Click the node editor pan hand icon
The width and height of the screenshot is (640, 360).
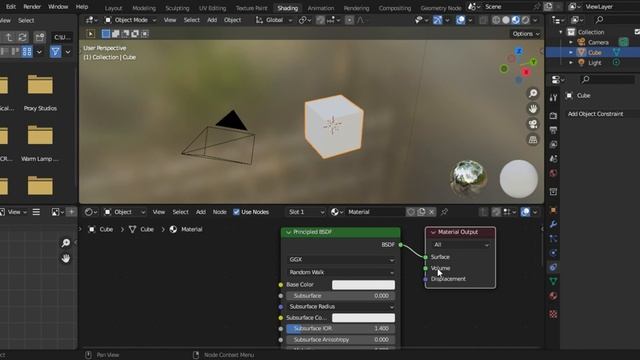click(65, 258)
